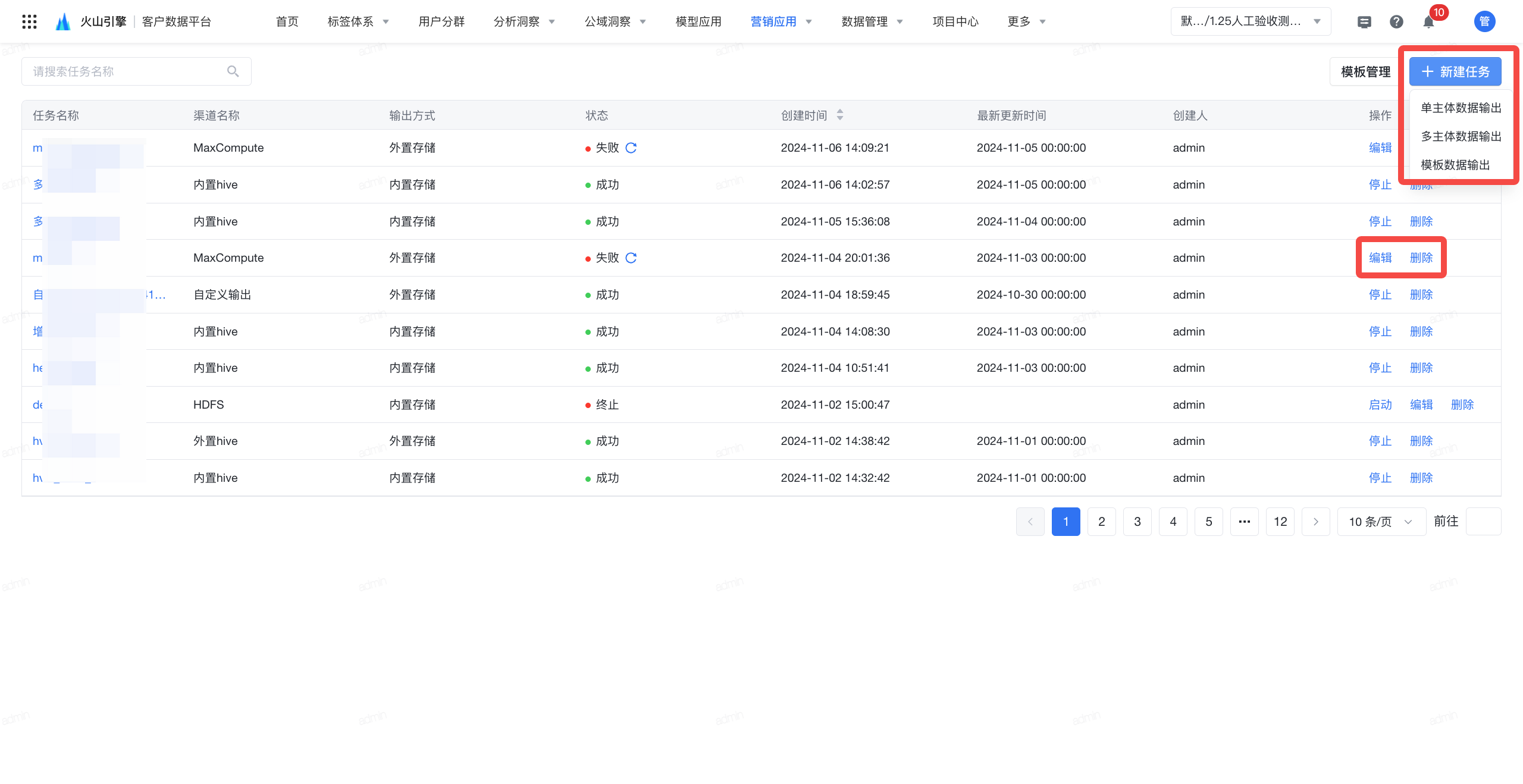The height and width of the screenshot is (784, 1523).
Task: Open the help question mark icon
Action: (x=1396, y=22)
